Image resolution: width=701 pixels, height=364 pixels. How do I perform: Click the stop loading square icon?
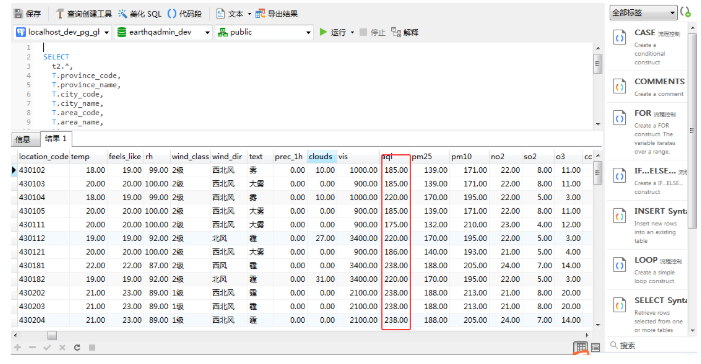pyautogui.click(x=92, y=347)
